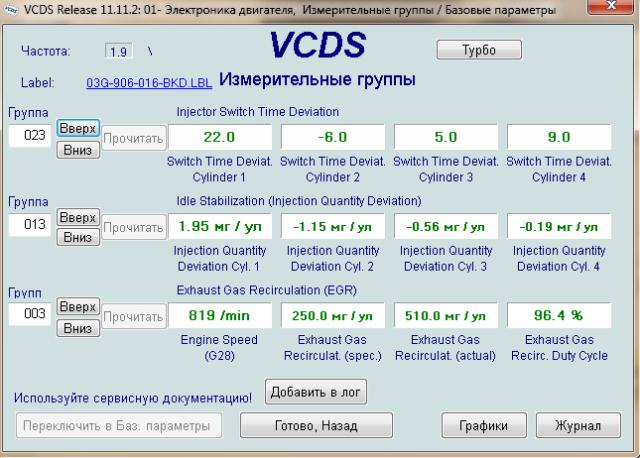
Task: Click Вниз for group 013
Action: click(x=78, y=237)
